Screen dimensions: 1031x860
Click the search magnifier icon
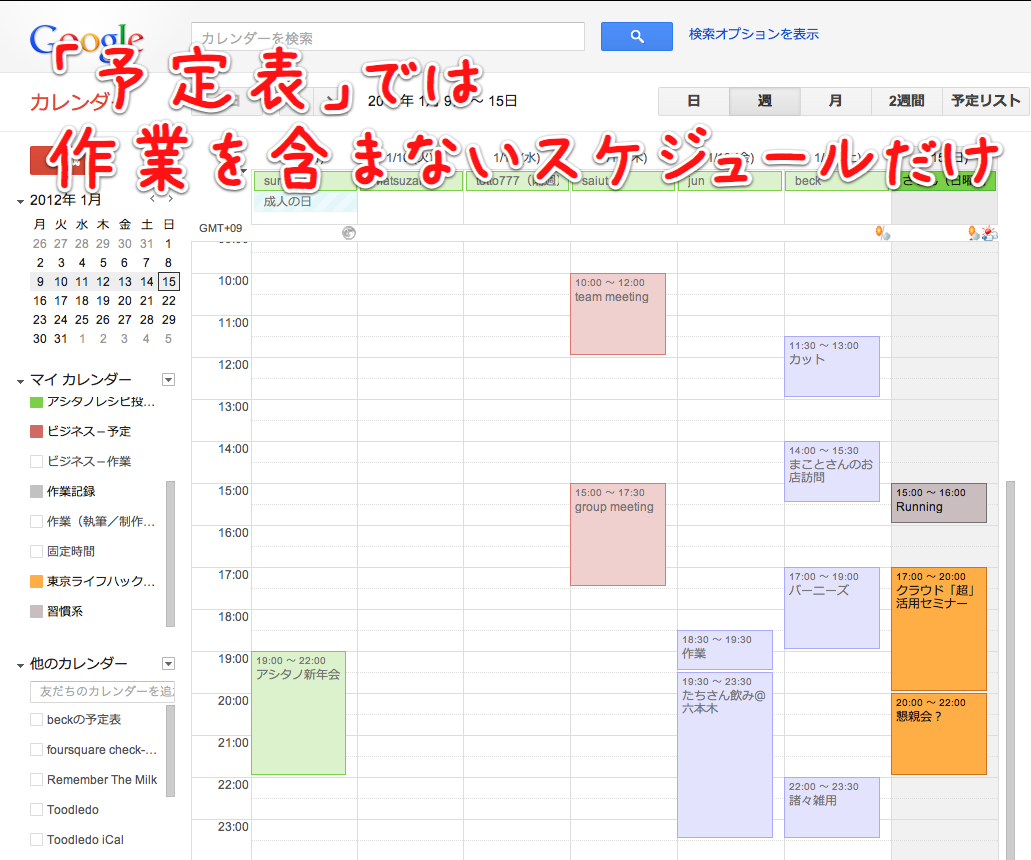tap(636, 35)
